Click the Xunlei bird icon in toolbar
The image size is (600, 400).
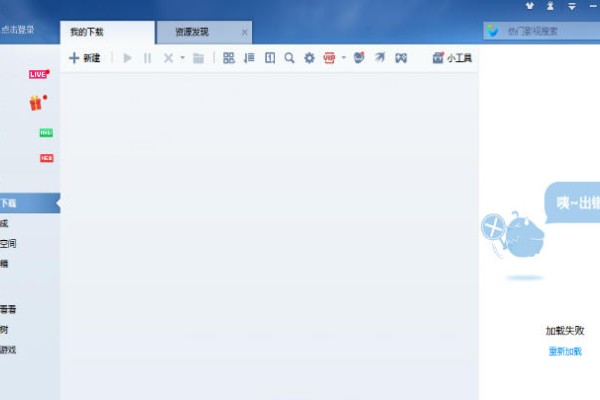pyautogui.click(x=380, y=57)
